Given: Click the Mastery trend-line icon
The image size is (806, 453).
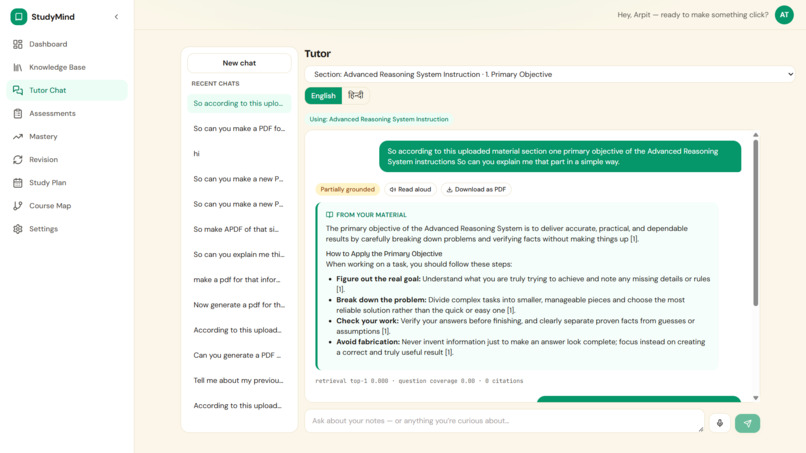Looking at the screenshot, I should coord(18,136).
